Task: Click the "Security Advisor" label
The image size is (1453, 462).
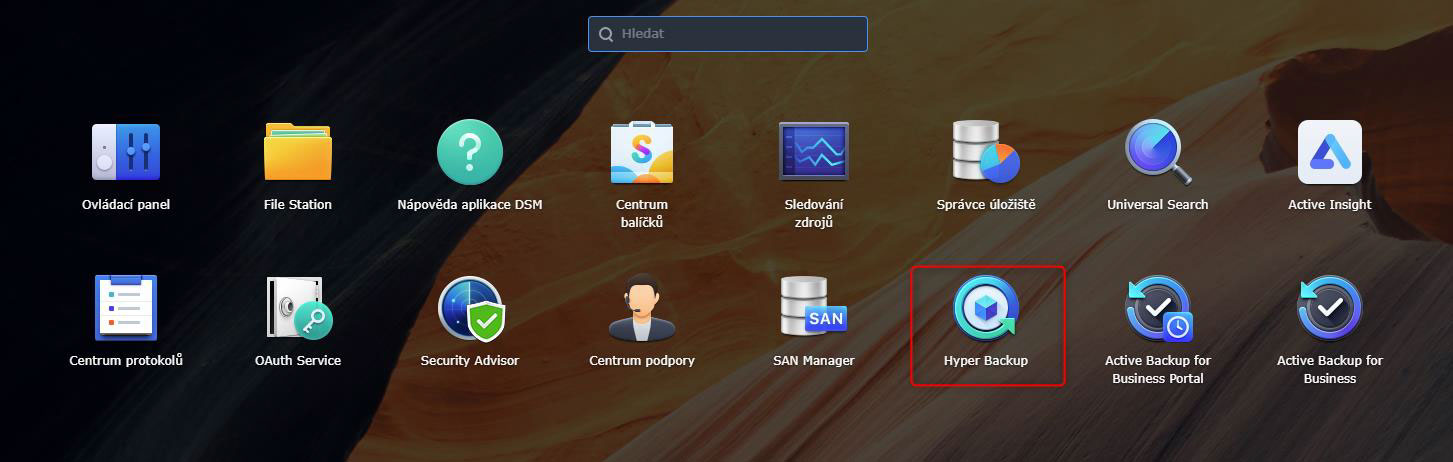Action: (x=470, y=360)
